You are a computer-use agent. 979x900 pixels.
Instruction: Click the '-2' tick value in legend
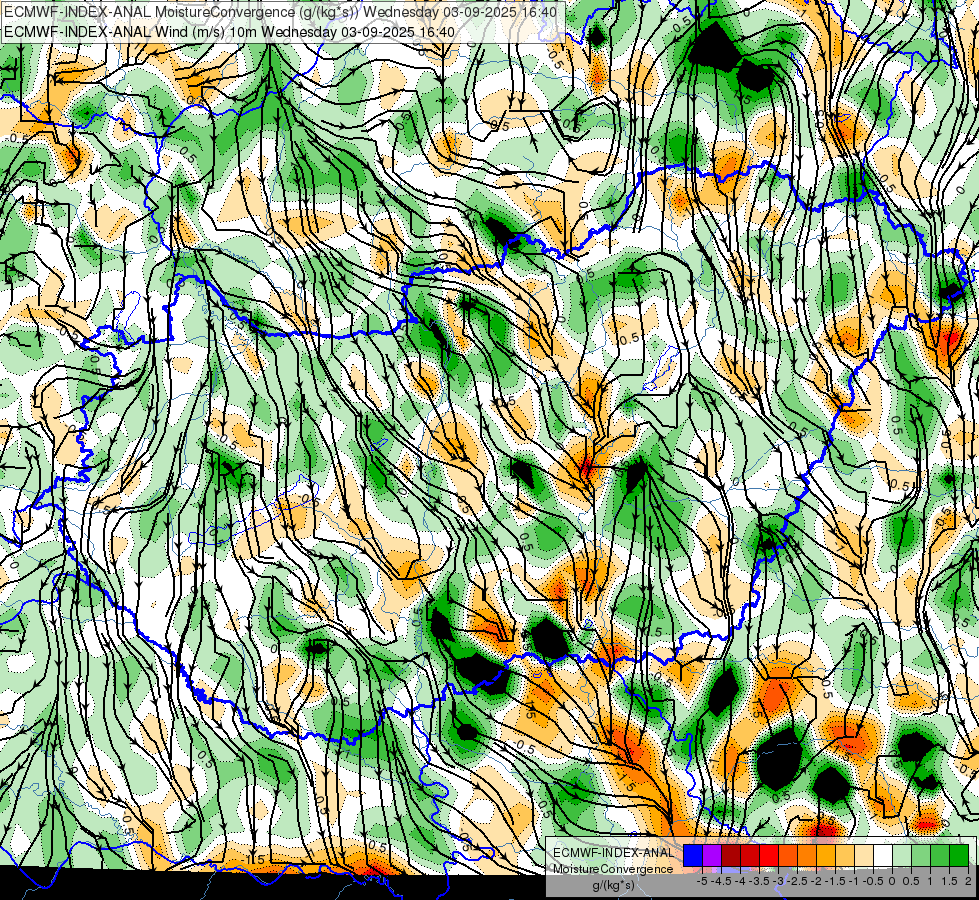(816, 881)
